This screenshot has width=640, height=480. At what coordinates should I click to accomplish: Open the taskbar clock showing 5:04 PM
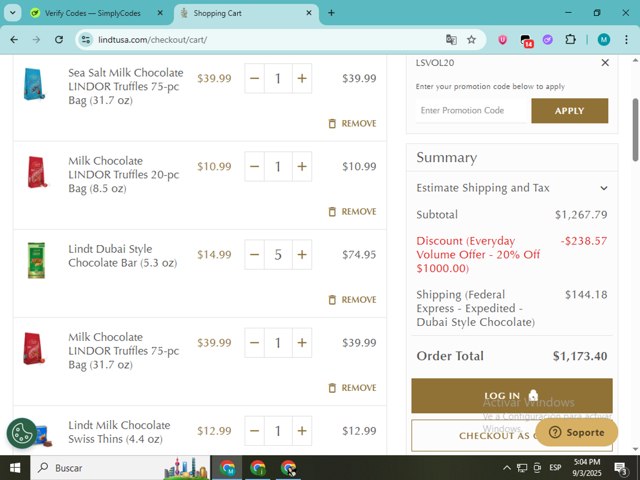(x=587, y=468)
